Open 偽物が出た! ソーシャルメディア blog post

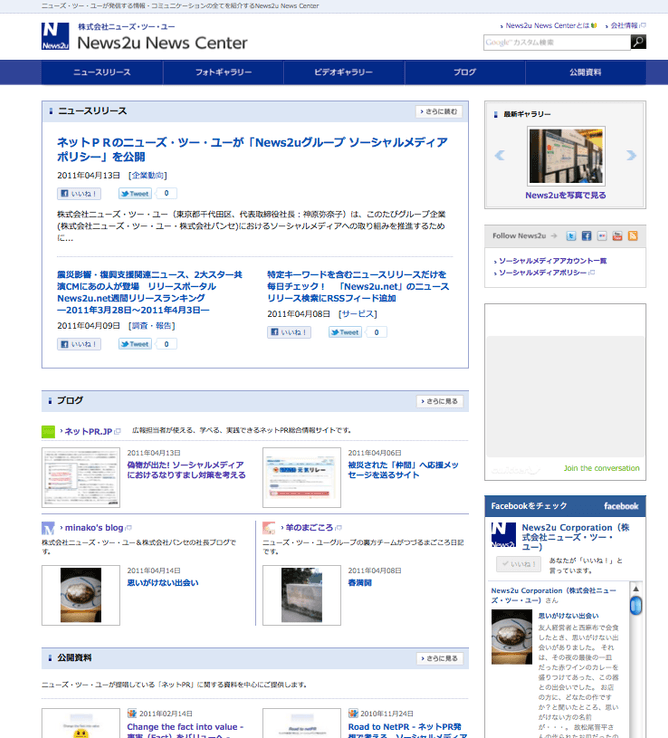click(x=186, y=470)
